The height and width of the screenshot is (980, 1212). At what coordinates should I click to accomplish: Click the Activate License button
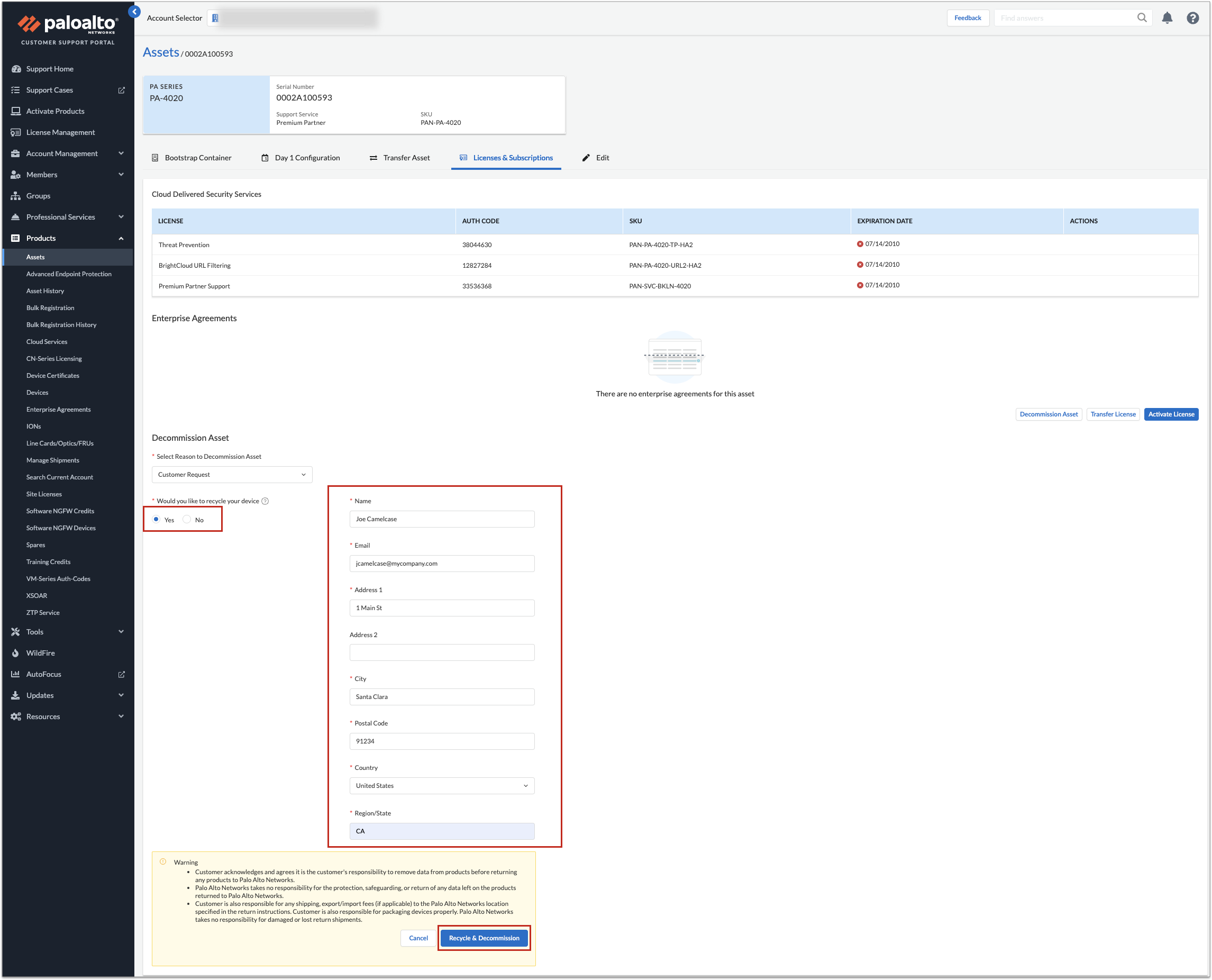pos(1171,414)
